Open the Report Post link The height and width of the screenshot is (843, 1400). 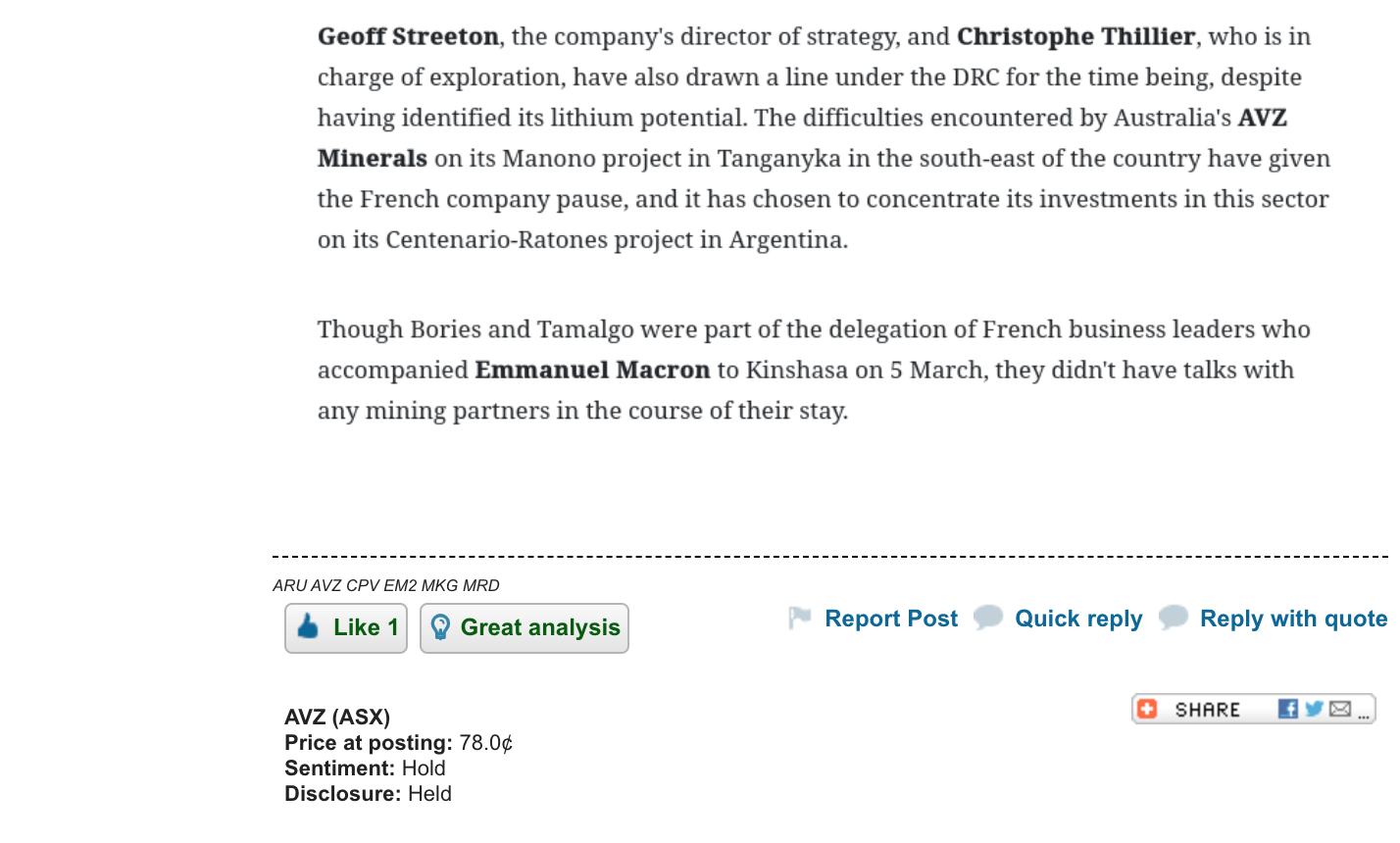point(891,619)
